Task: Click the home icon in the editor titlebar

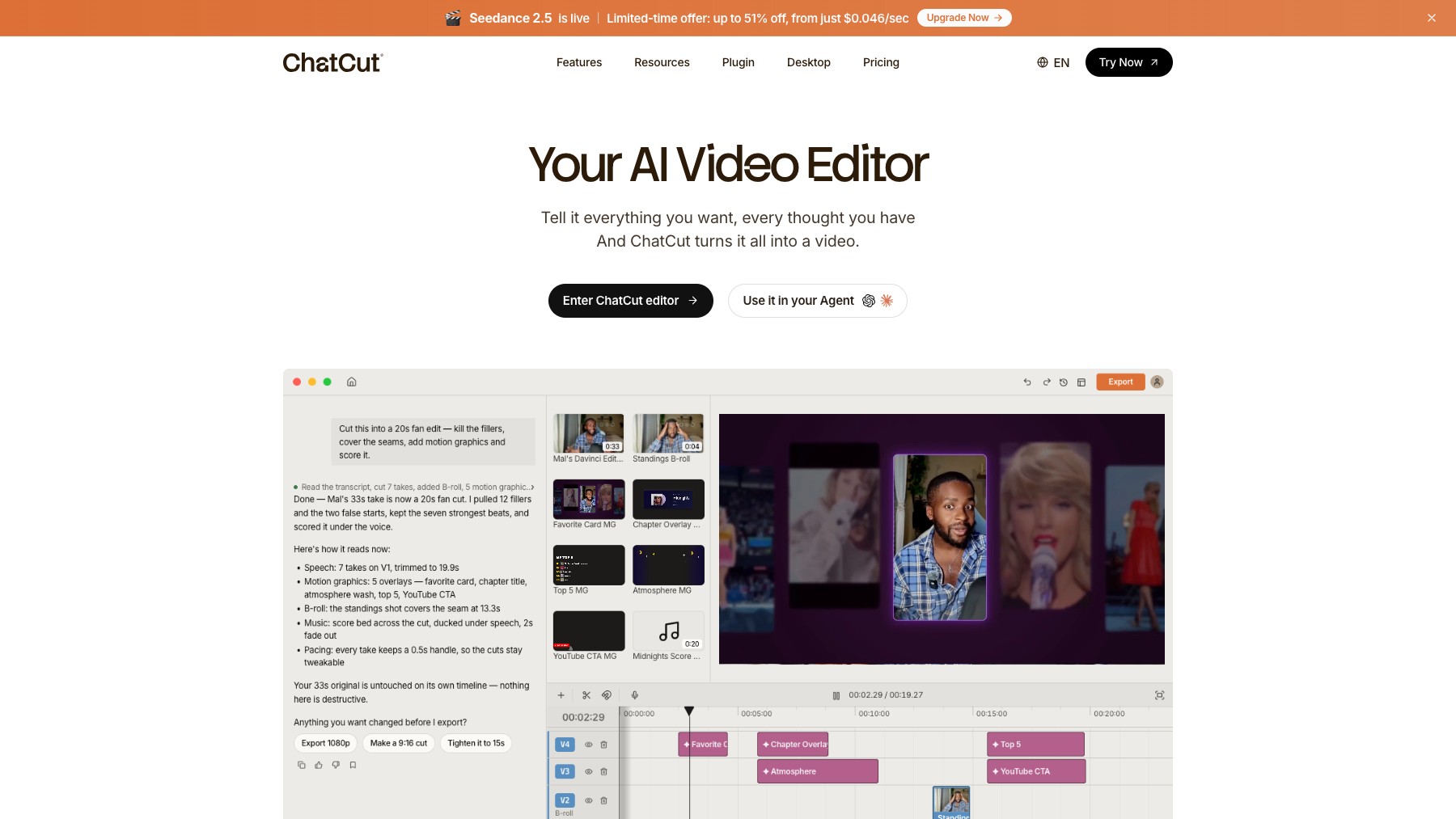Action: coord(351,382)
